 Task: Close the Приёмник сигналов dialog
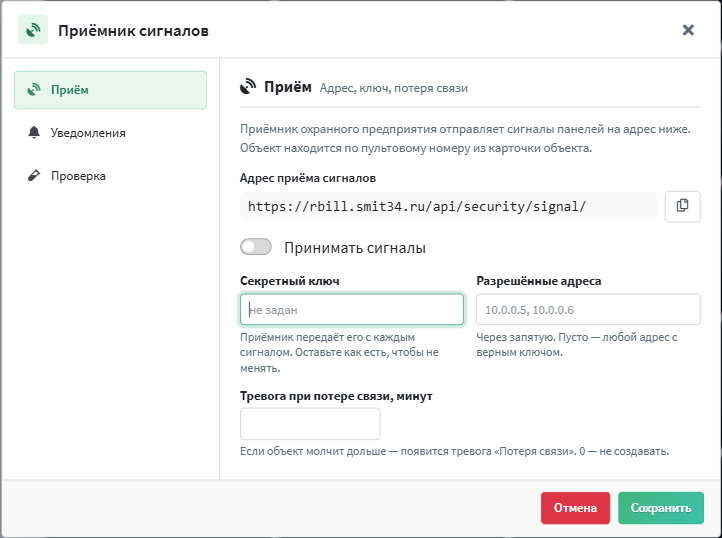point(688,30)
